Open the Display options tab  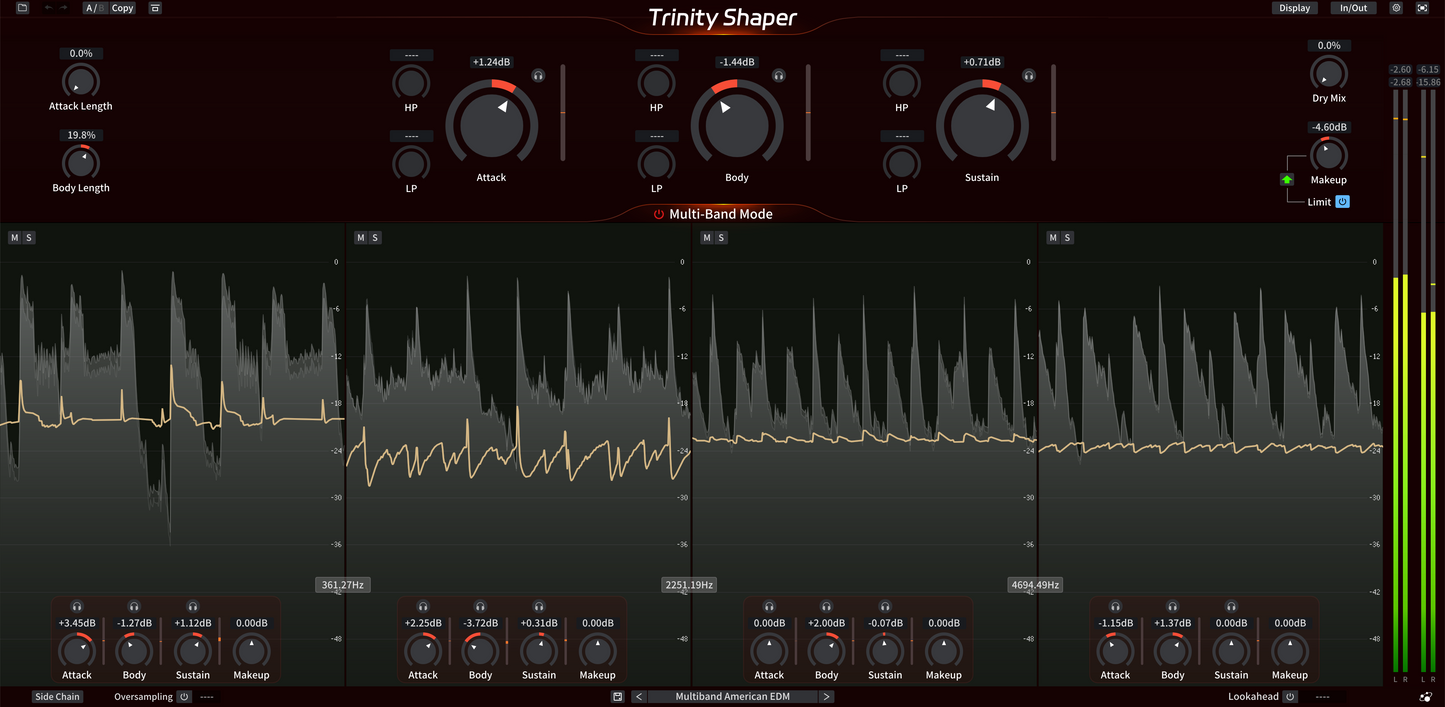click(x=1294, y=7)
